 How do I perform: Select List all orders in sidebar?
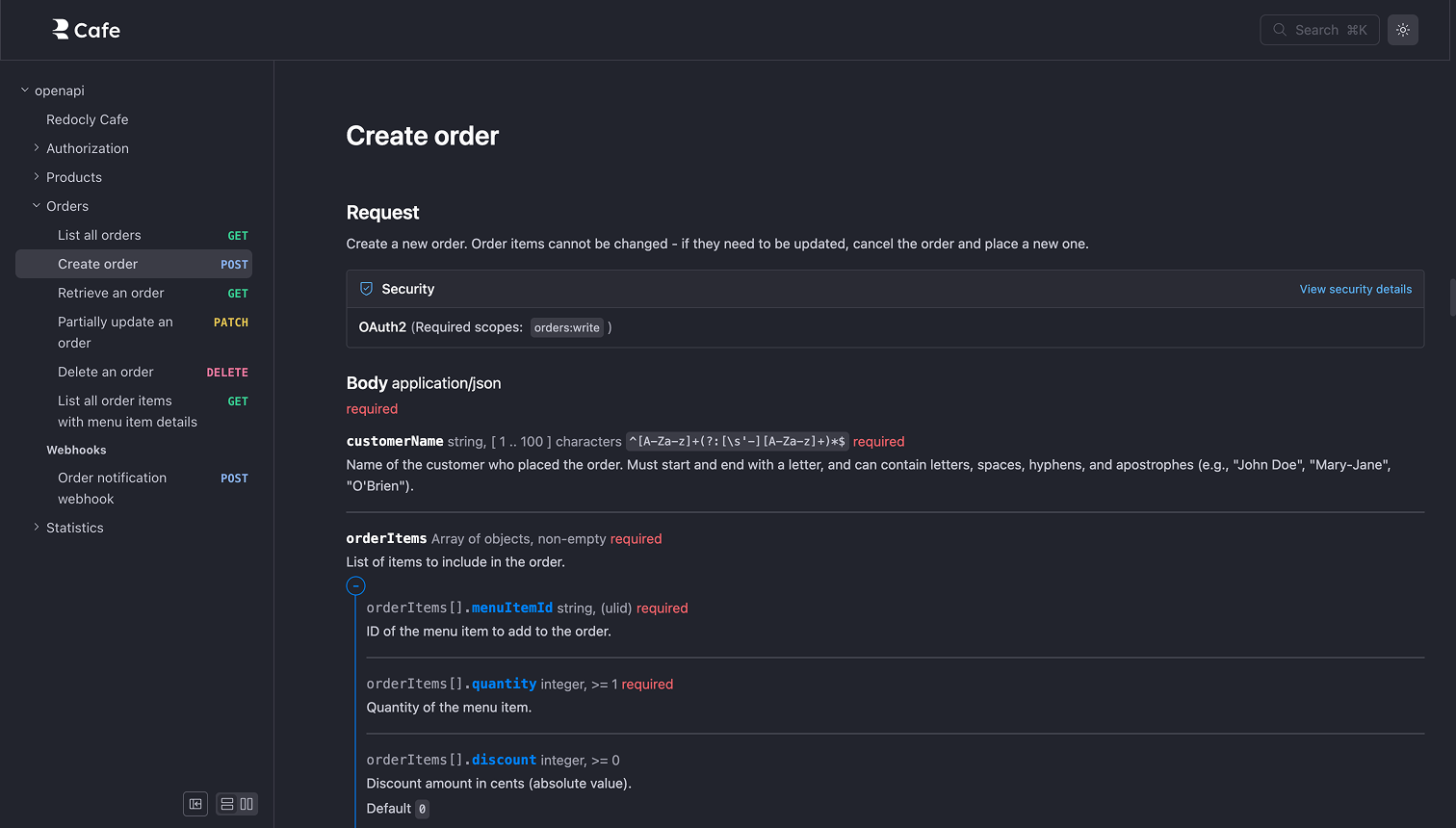(x=134, y=235)
